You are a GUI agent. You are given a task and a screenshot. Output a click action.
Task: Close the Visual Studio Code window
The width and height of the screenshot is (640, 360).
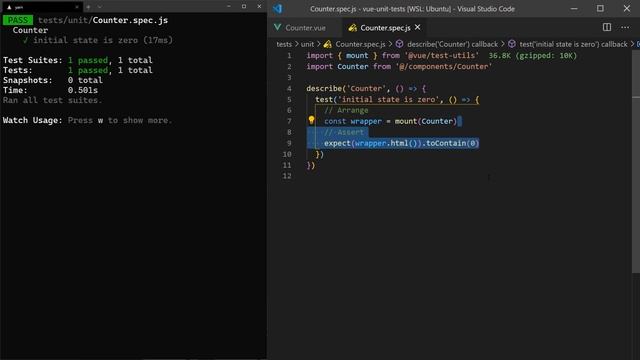[627, 9]
